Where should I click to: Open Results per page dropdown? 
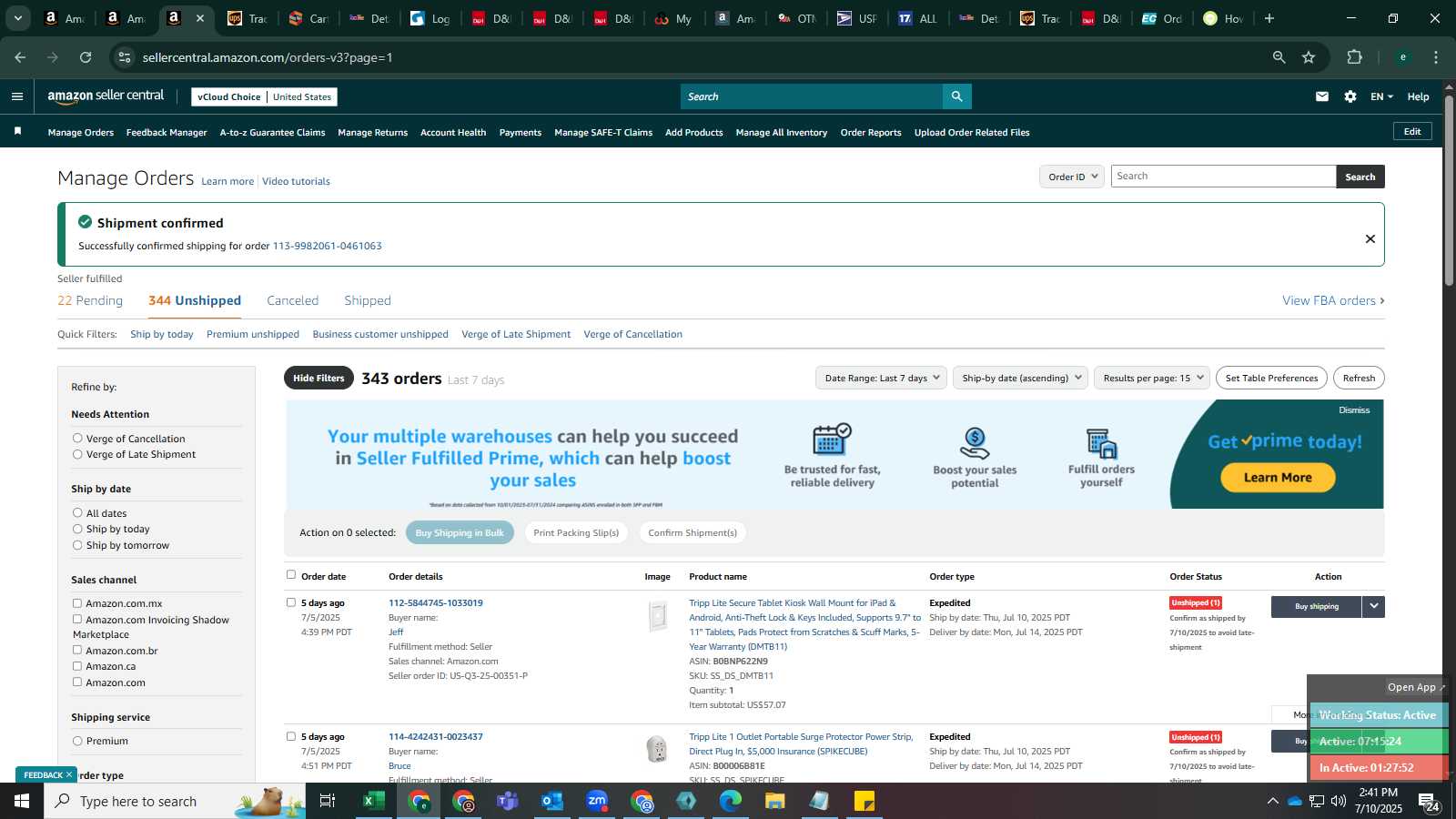click(x=1152, y=378)
